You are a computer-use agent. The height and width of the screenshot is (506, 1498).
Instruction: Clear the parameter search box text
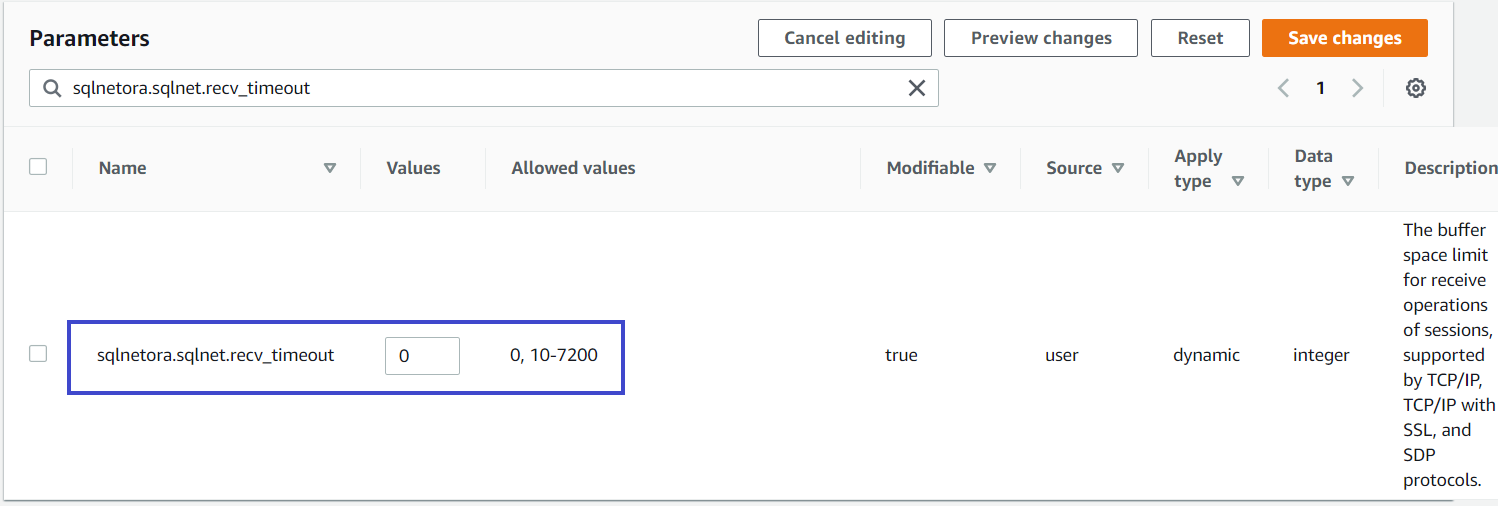pos(916,88)
